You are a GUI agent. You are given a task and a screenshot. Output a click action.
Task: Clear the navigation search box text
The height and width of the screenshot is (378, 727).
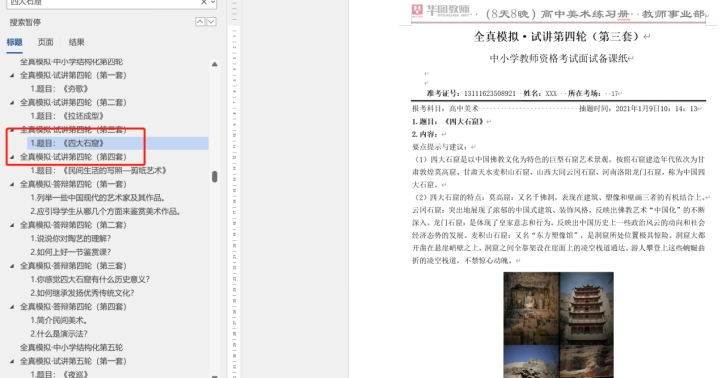[204, 2]
